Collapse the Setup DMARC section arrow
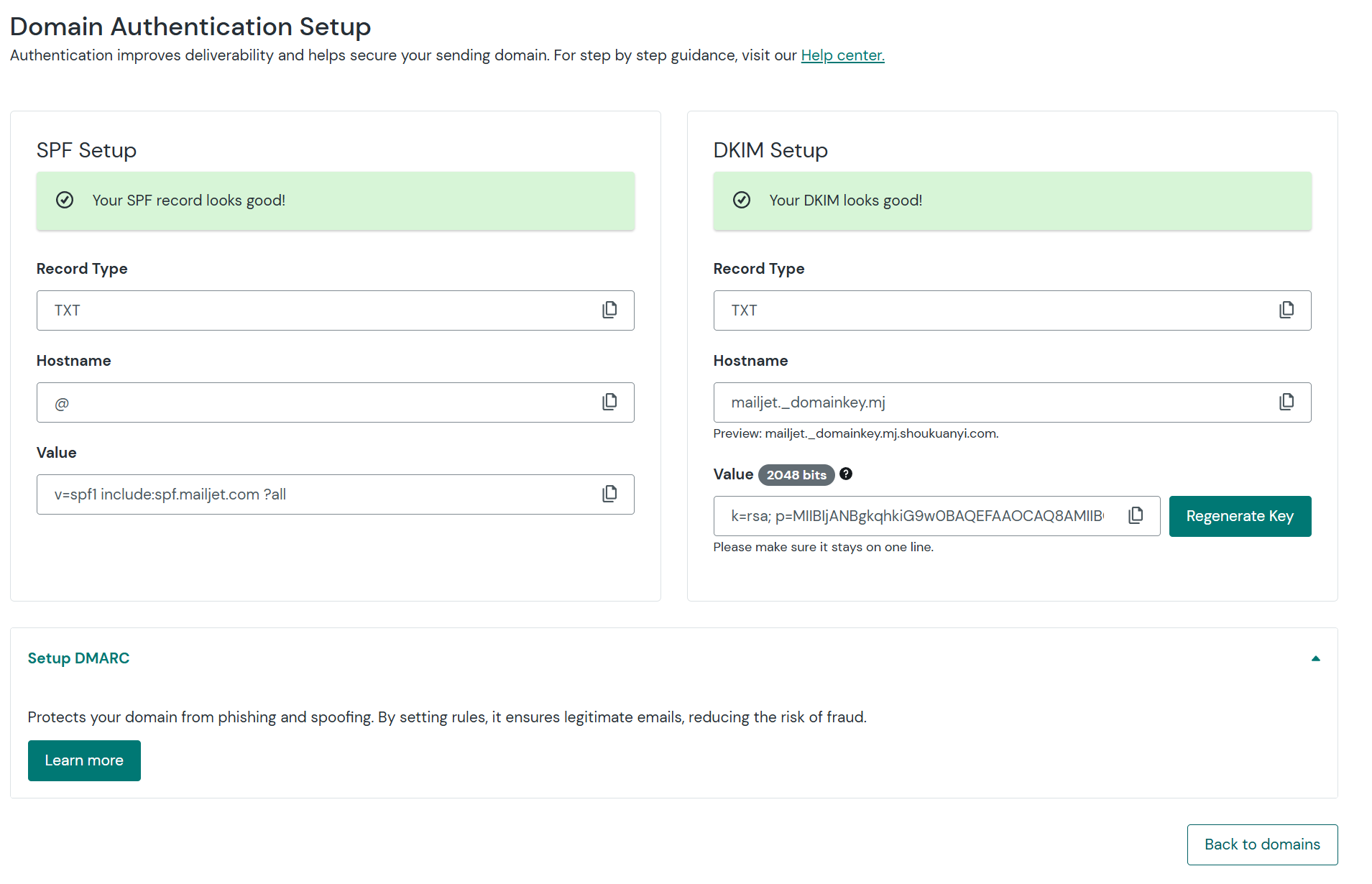Image resolution: width=1372 pixels, height=884 pixels. (1315, 658)
